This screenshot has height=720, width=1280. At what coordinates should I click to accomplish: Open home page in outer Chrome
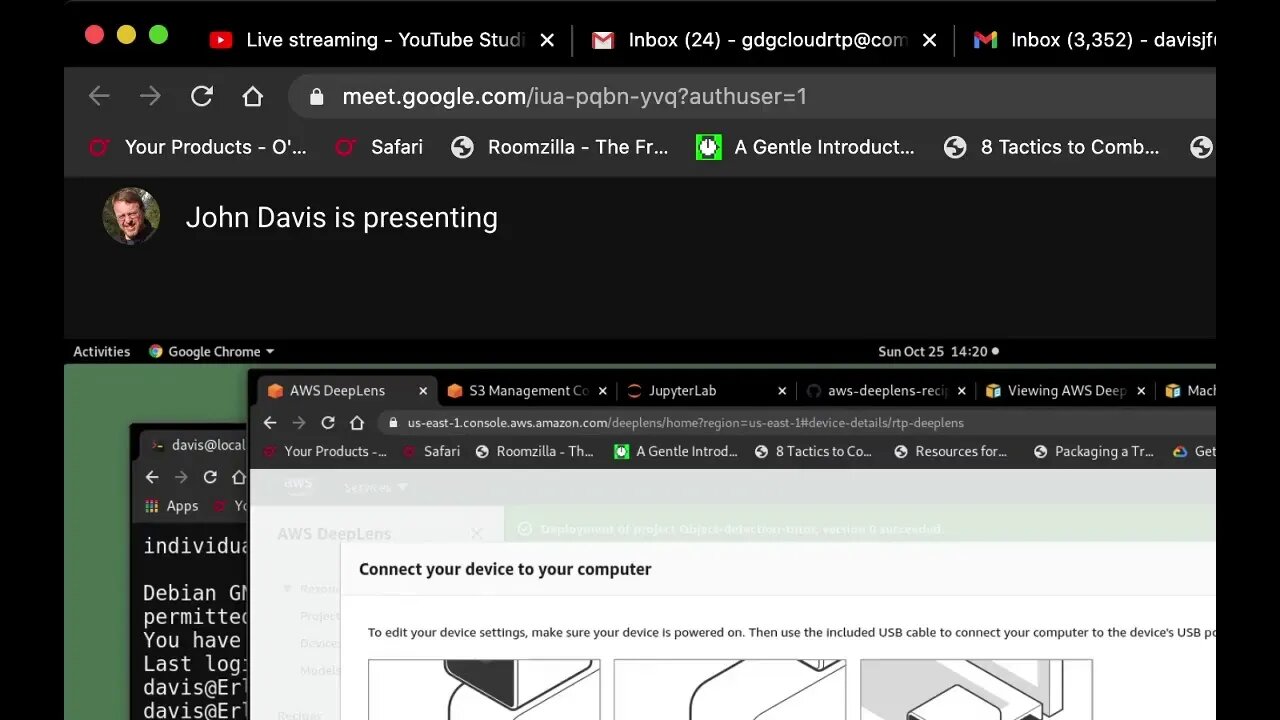pos(253,96)
